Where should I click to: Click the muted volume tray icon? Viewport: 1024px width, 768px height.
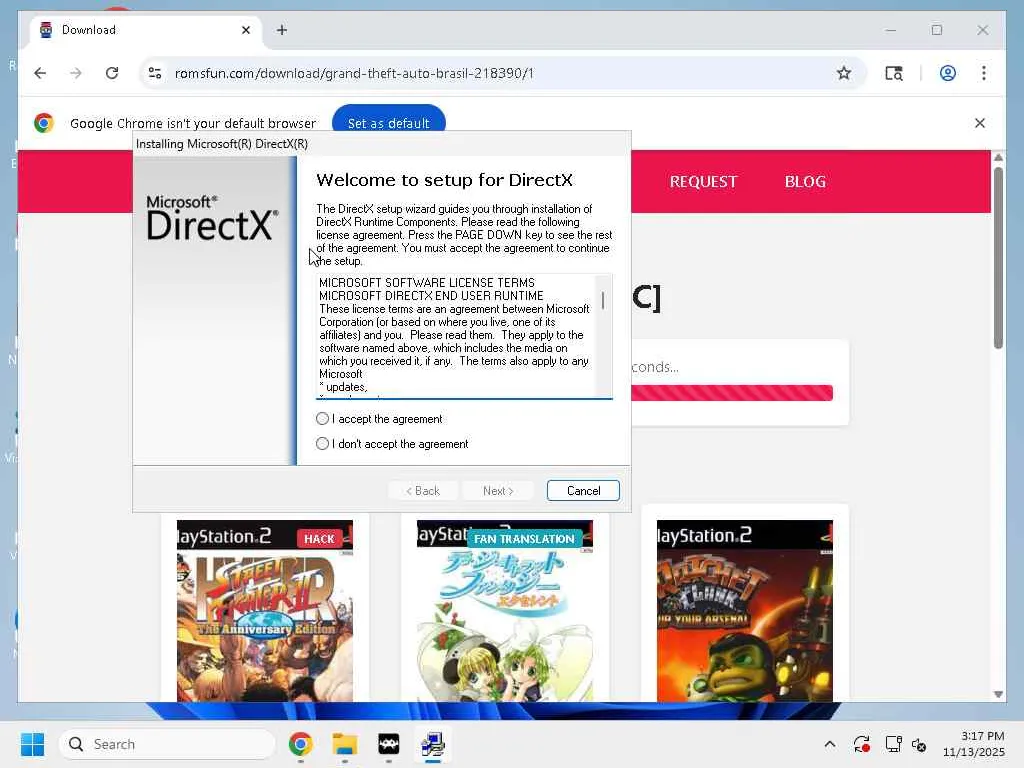coord(920,744)
